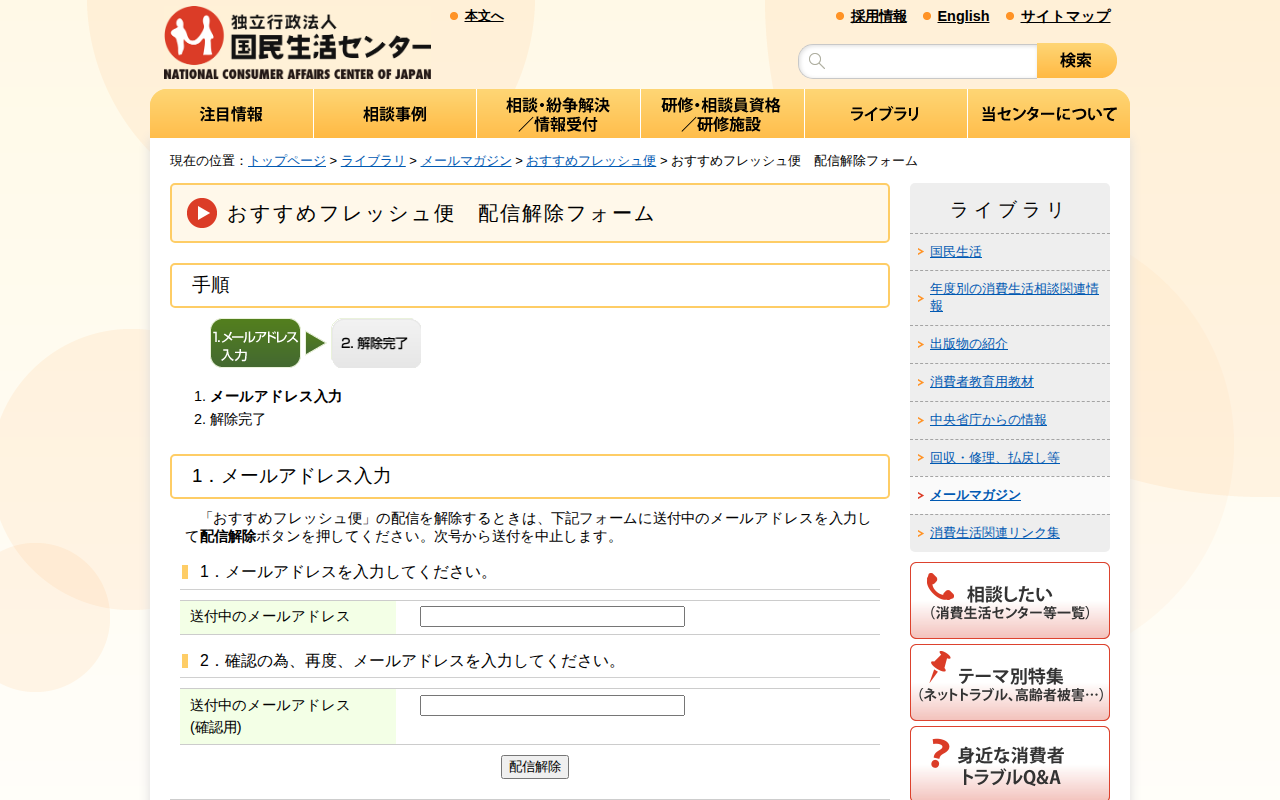Click the 解除完了 list item text

(238, 419)
